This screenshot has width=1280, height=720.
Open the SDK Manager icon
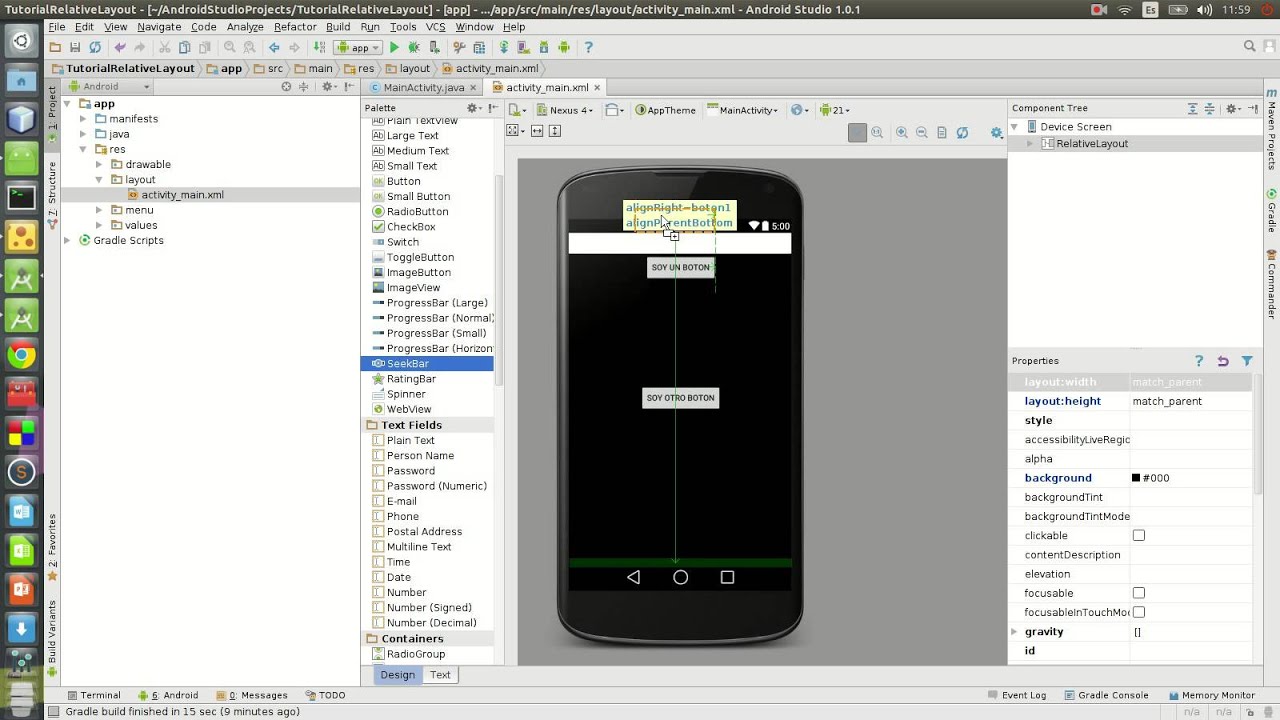[544, 47]
